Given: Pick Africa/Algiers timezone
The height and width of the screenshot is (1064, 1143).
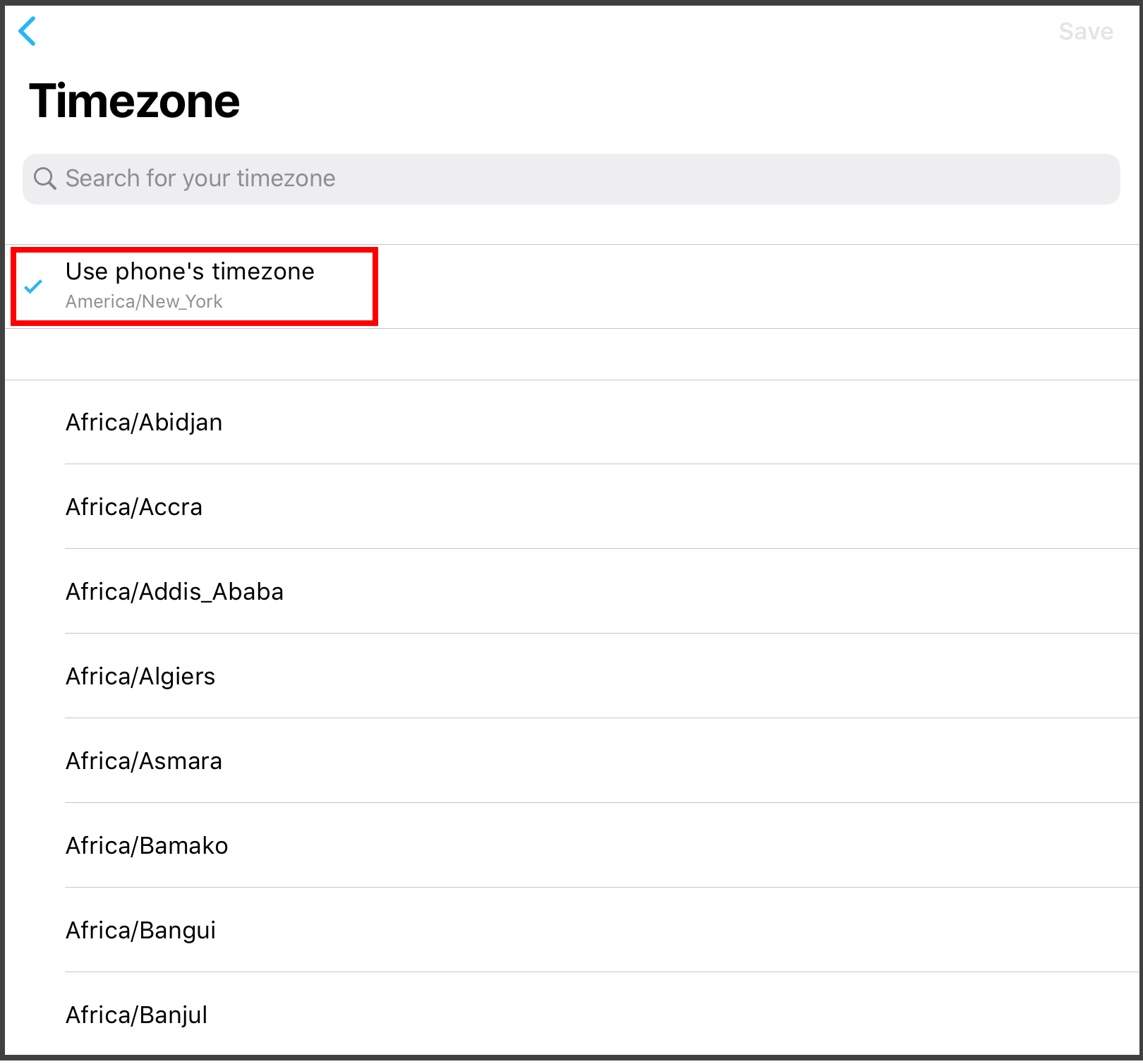Looking at the screenshot, I should (x=572, y=676).
